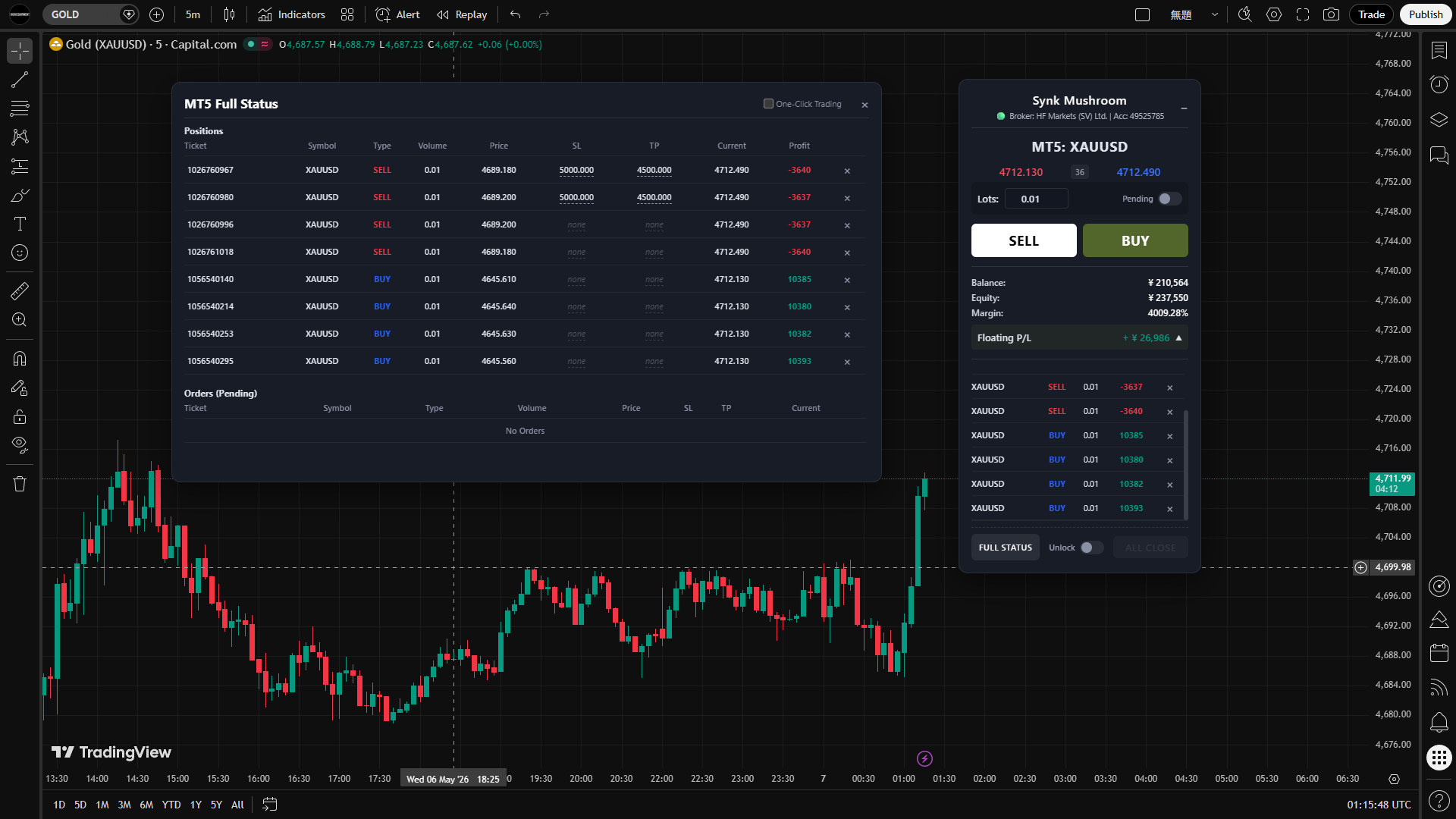Image resolution: width=1456 pixels, height=819 pixels.
Task: Select the 5Y date range
Action: pyautogui.click(x=216, y=805)
